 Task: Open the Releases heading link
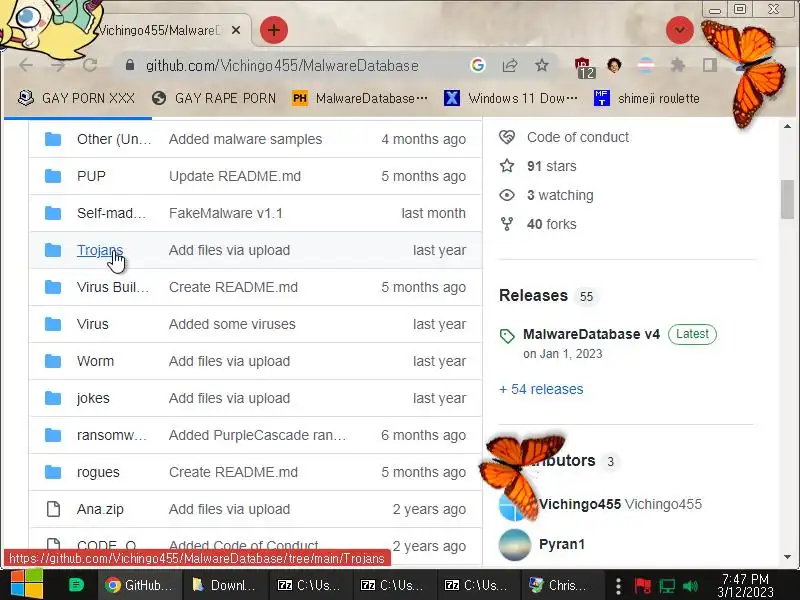pos(533,295)
